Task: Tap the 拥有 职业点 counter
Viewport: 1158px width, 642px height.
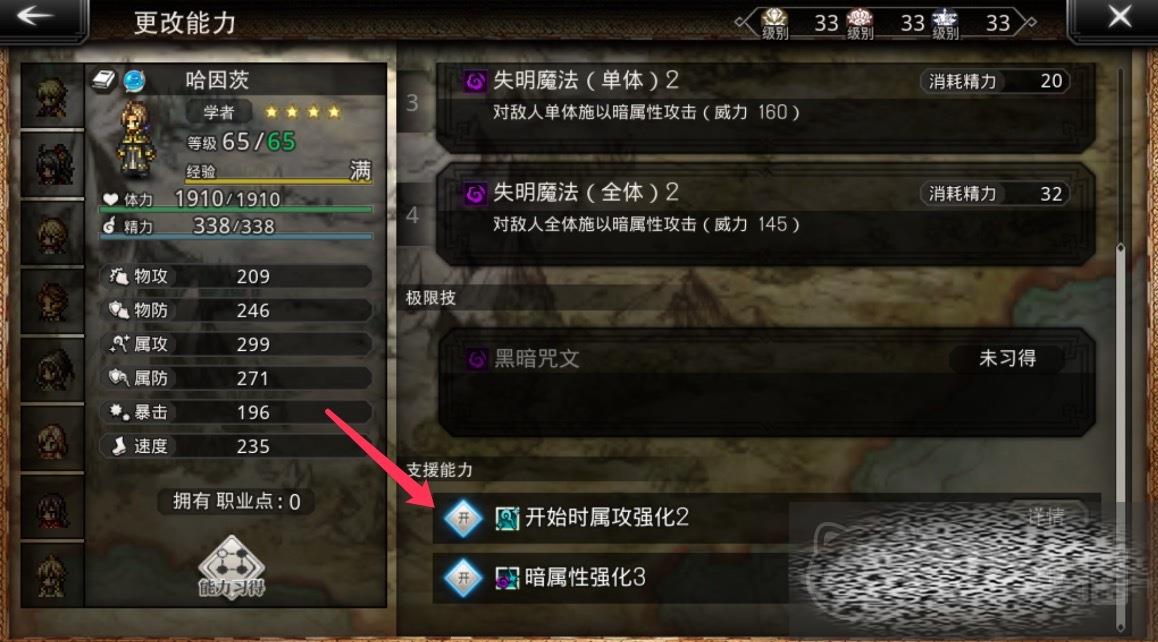Action: tap(236, 502)
